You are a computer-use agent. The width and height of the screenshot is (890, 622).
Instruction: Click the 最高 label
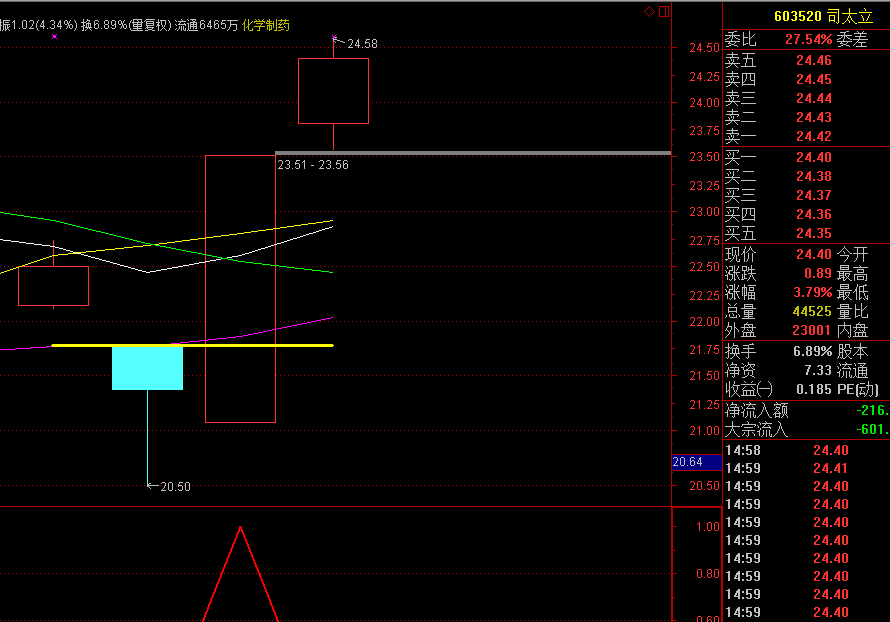tap(853, 274)
